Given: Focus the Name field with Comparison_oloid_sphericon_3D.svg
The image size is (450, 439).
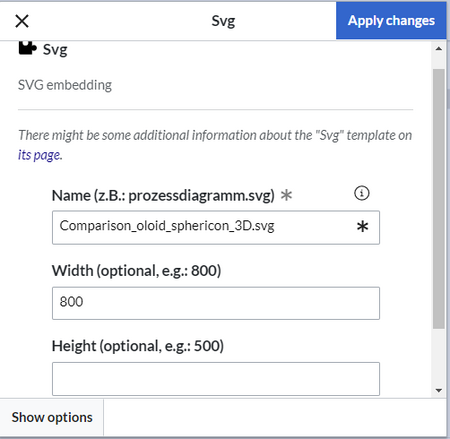Looking at the screenshot, I should (216, 227).
